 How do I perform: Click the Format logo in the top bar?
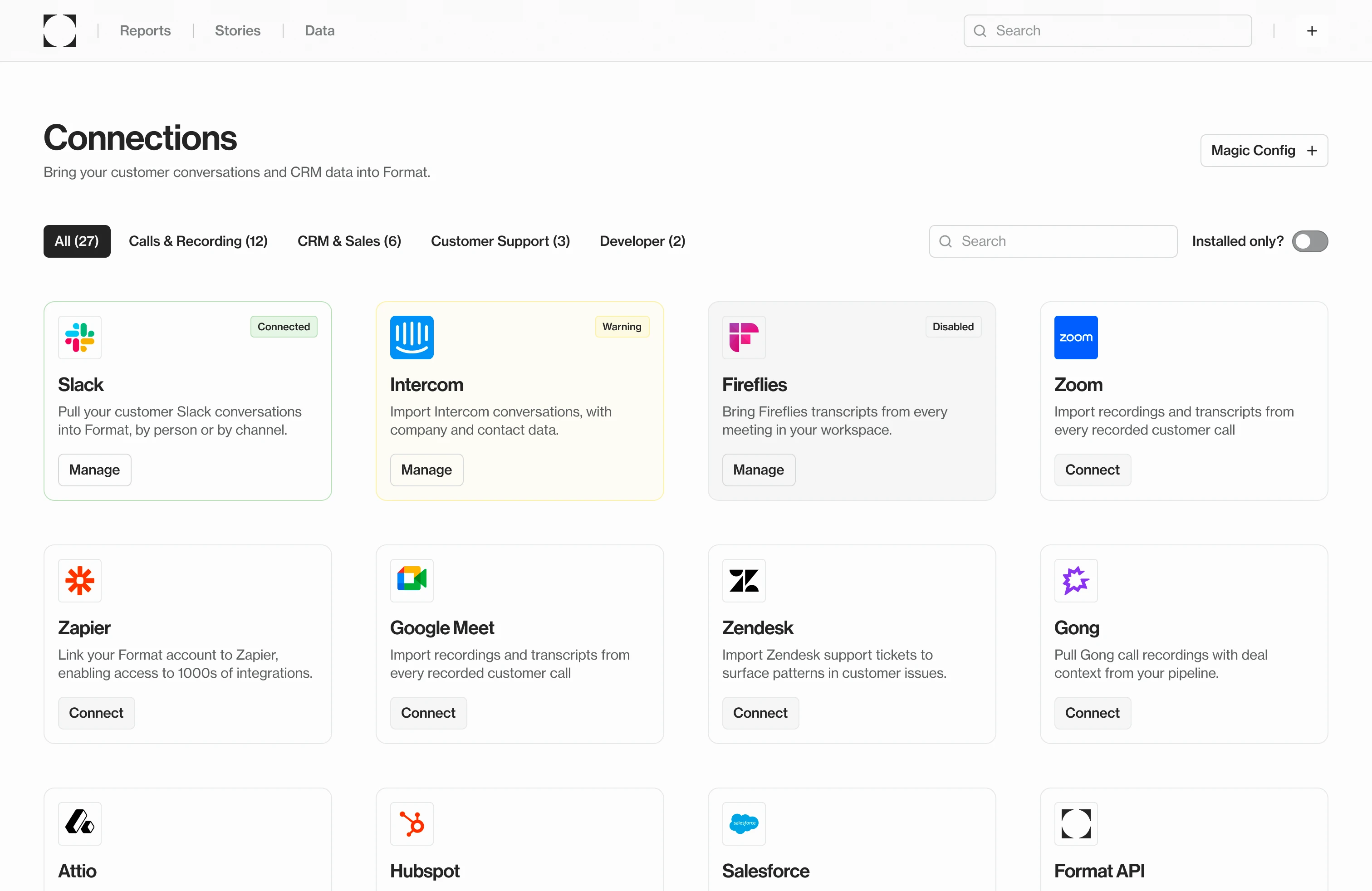pos(60,30)
